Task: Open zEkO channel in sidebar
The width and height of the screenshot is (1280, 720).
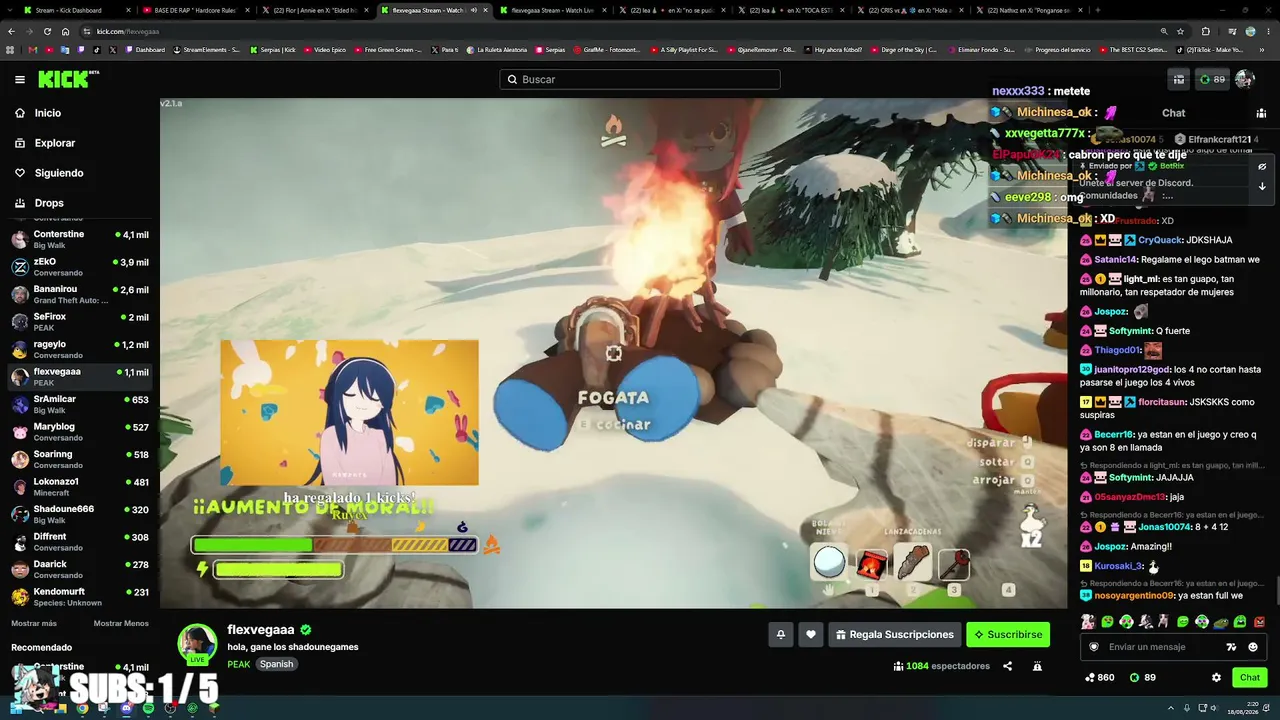Action: tap(80, 267)
